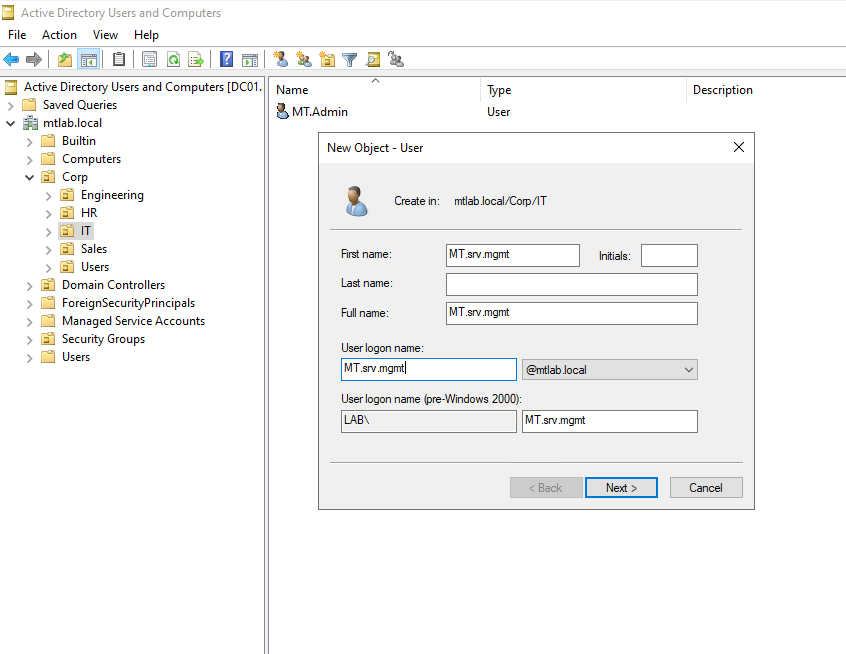The image size is (846, 654).
Task: Click the Forward arrow toolbar icon
Action: 34,59
